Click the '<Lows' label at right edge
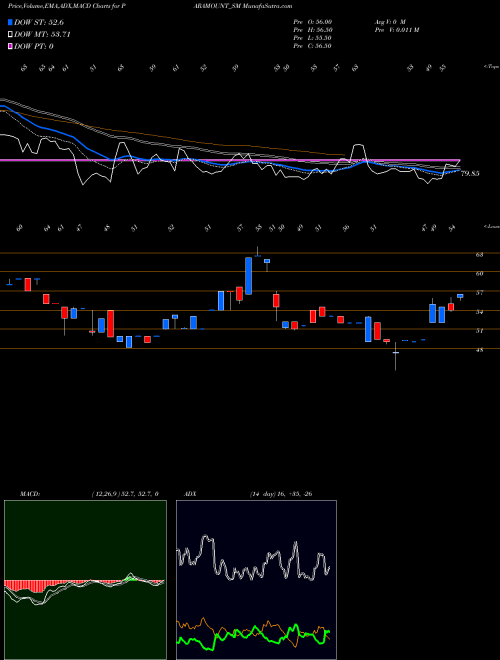Viewport: 500px width, 660px height. tap(491, 227)
